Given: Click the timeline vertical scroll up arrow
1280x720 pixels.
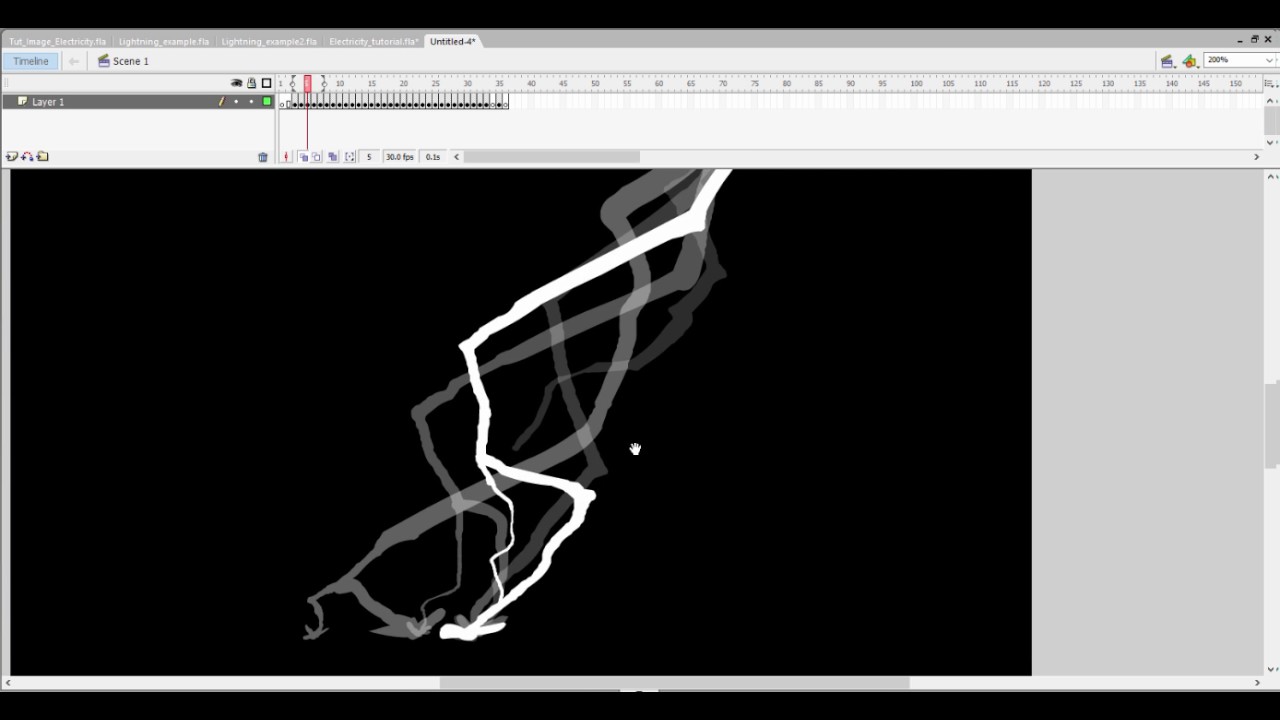Looking at the screenshot, I should coord(1271,100).
